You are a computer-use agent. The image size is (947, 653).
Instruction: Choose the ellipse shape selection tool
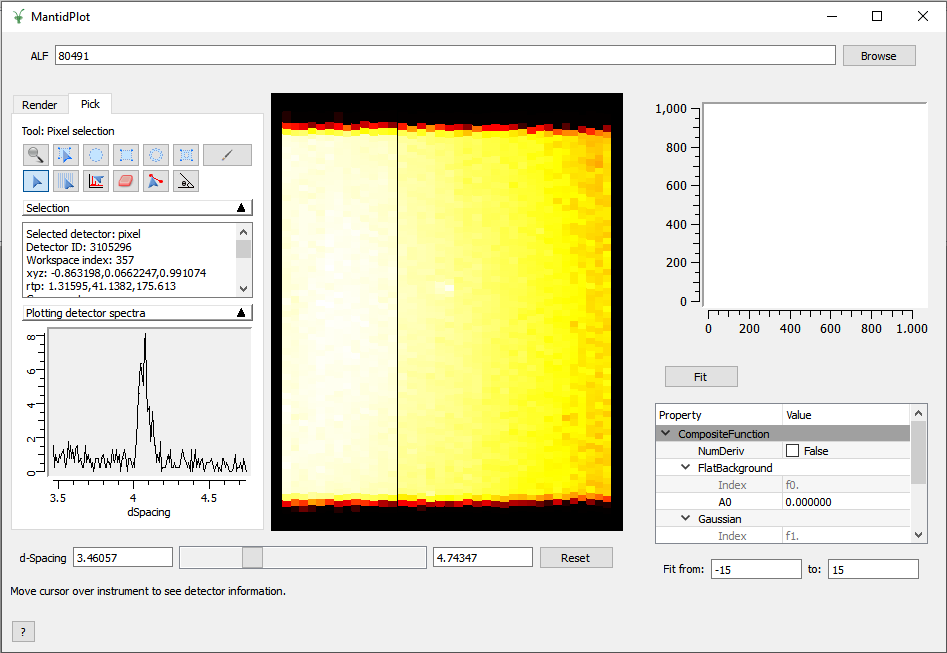(x=95, y=155)
